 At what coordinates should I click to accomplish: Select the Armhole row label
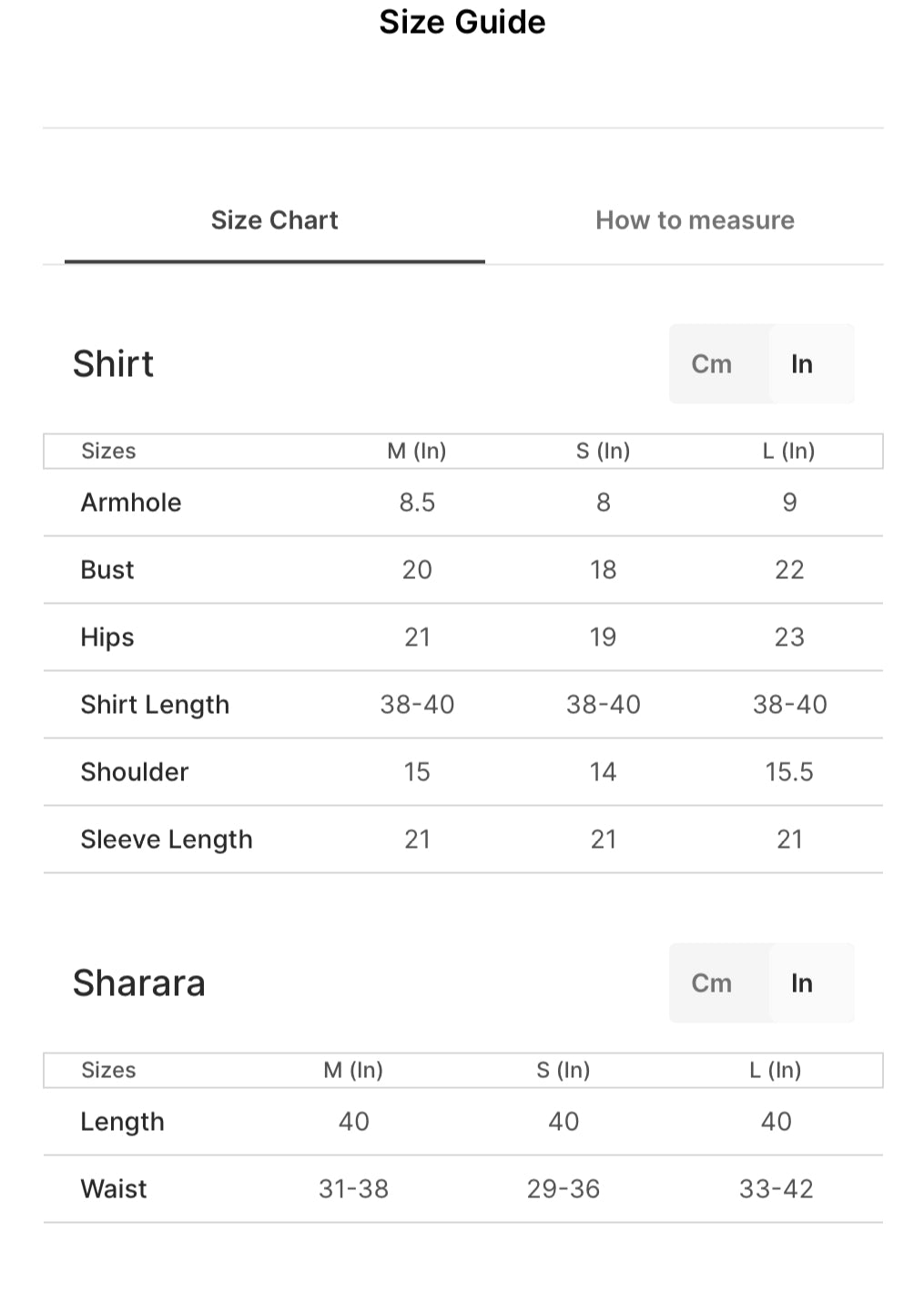tap(131, 503)
